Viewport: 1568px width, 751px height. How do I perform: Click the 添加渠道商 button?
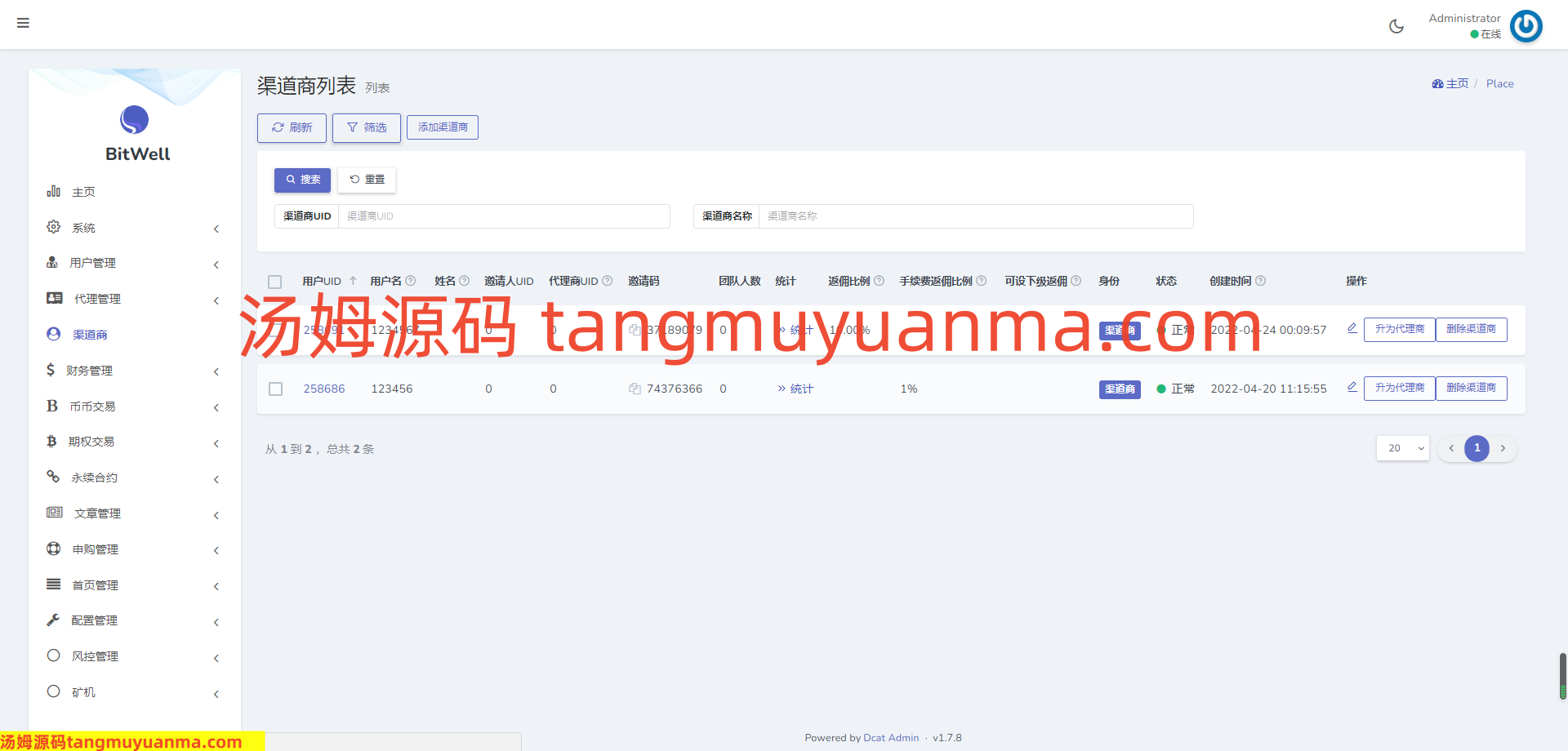click(x=443, y=127)
